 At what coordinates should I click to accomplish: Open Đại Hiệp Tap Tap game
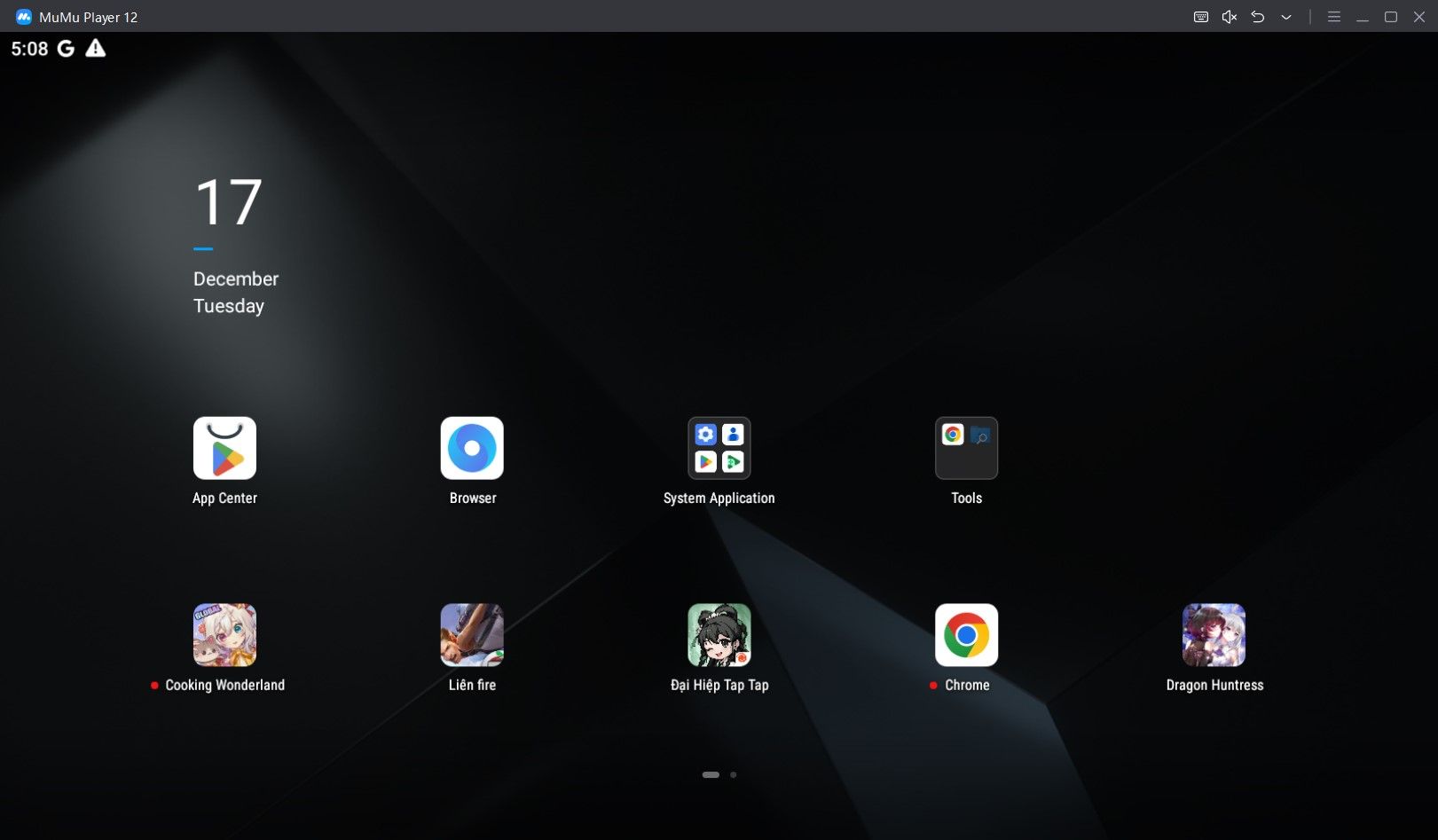[x=719, y=635]
